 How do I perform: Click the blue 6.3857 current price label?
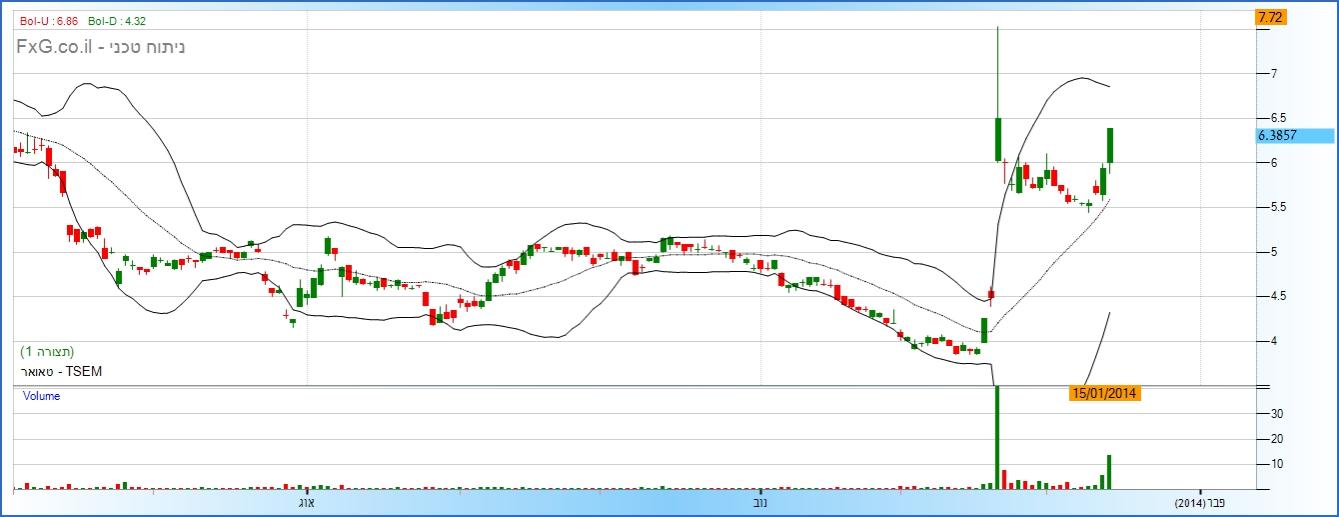tap(1295, 136)
